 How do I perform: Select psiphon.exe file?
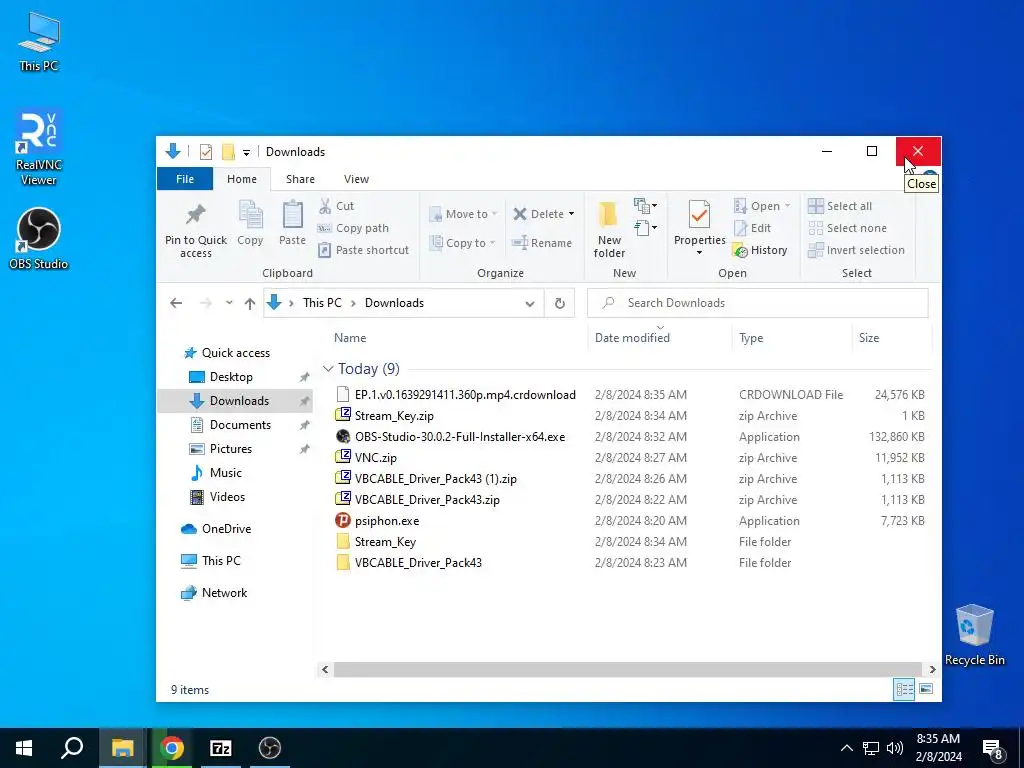click(387, 521)
